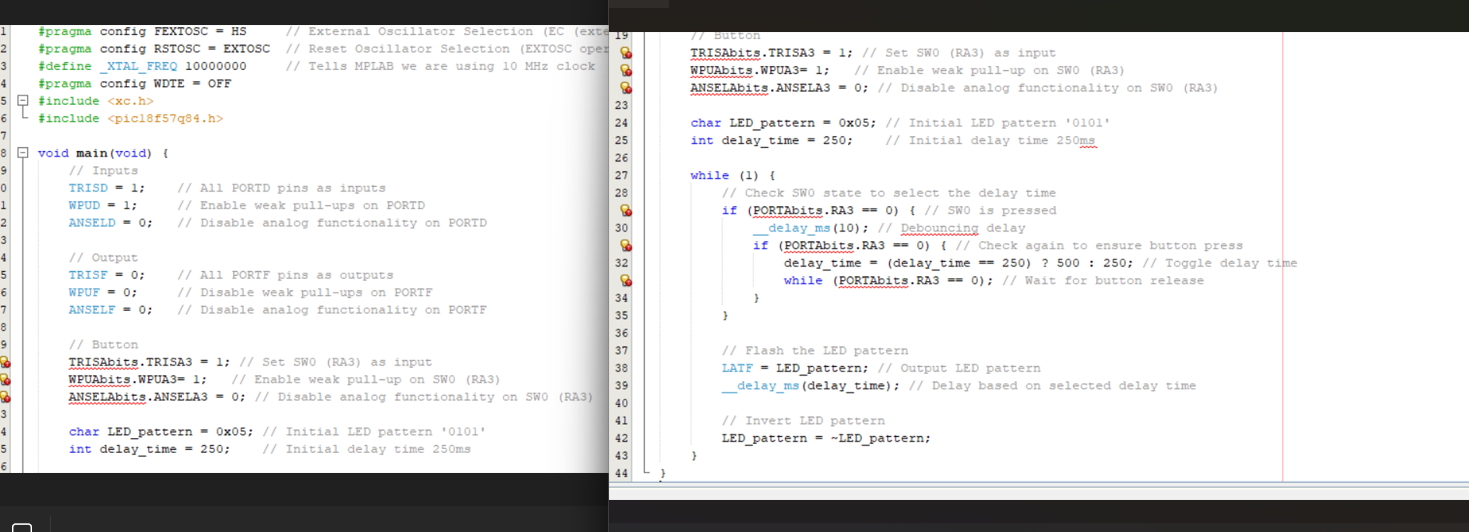Click the '__delay_ms(10);' call

point(811,228)
